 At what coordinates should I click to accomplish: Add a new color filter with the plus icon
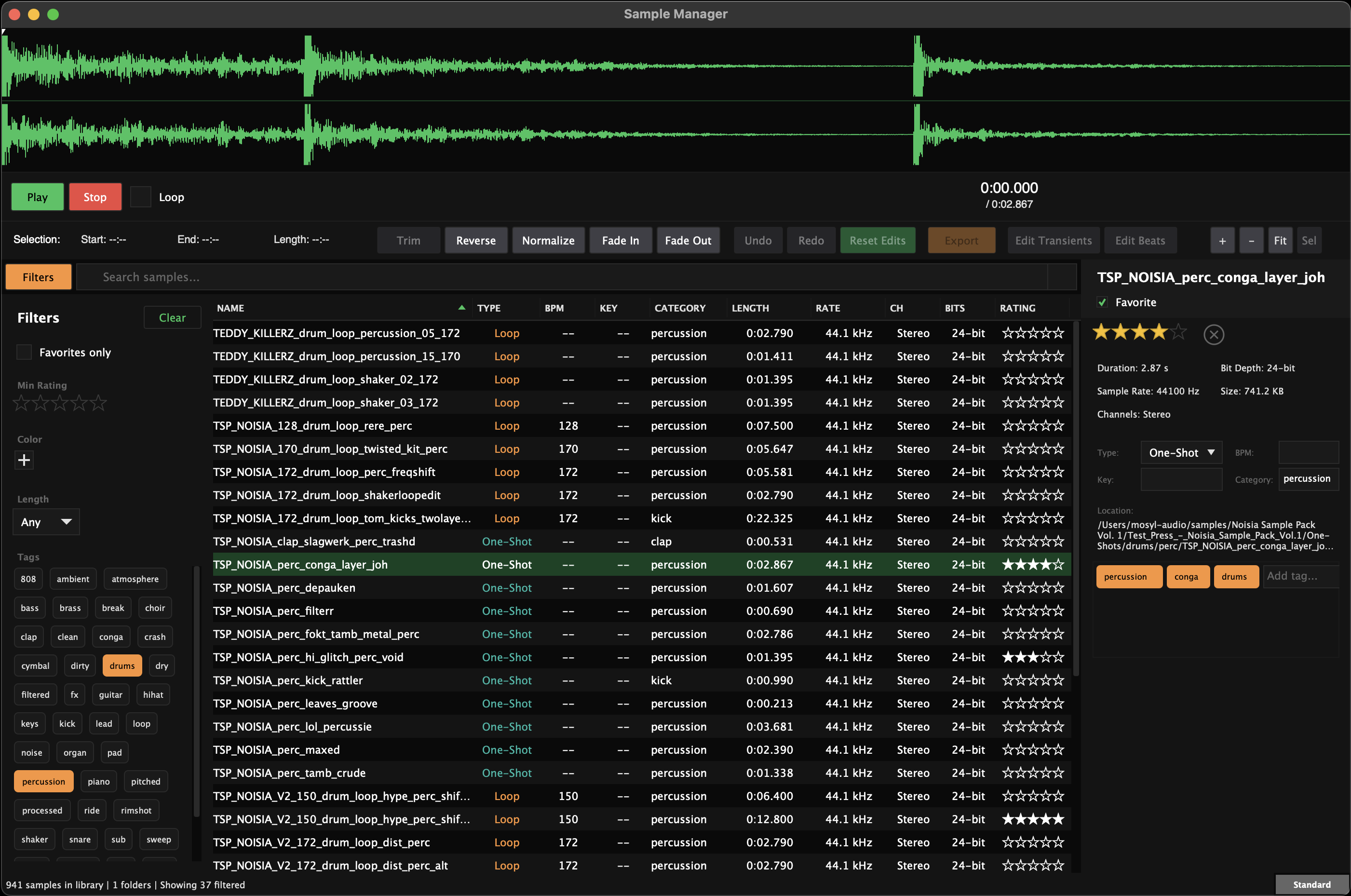pos(24,460)
